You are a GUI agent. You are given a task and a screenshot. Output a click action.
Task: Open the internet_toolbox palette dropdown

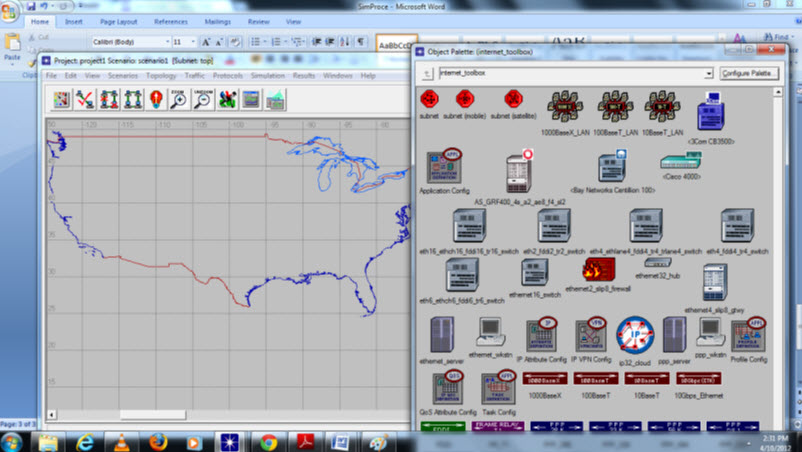point(708,74)
